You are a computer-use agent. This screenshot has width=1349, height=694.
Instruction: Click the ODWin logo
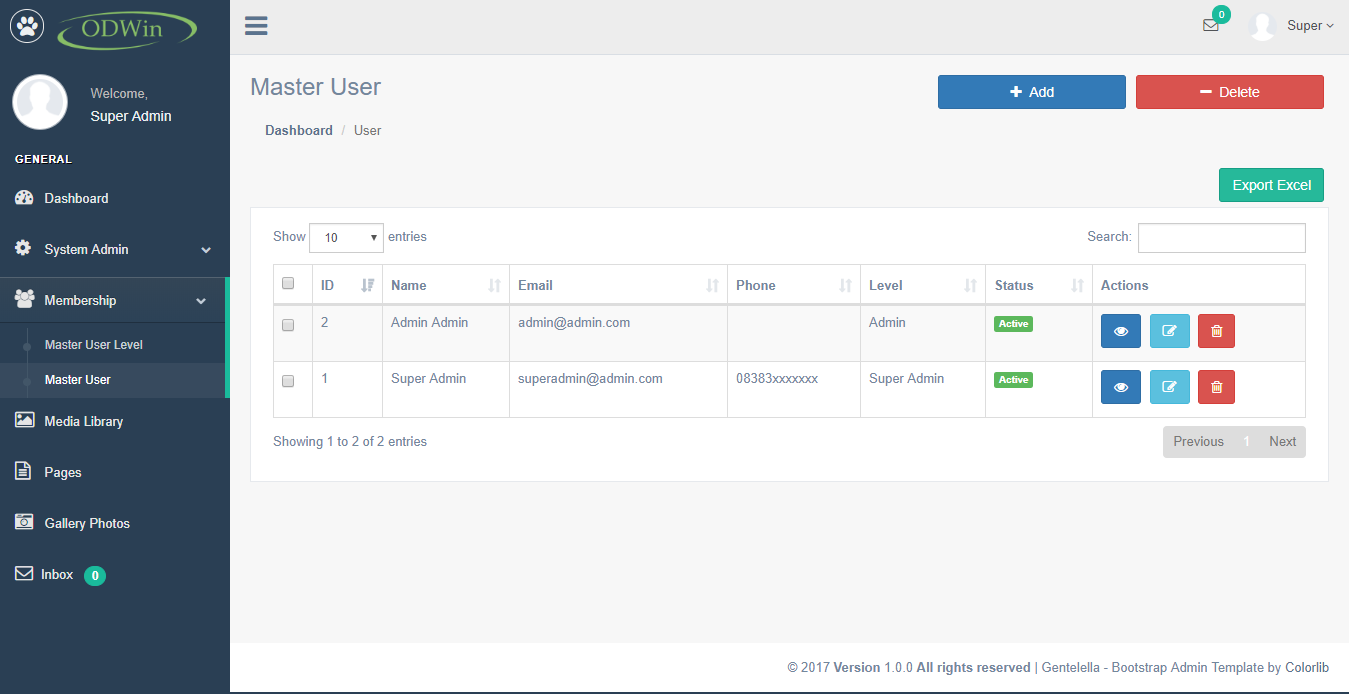127,28
